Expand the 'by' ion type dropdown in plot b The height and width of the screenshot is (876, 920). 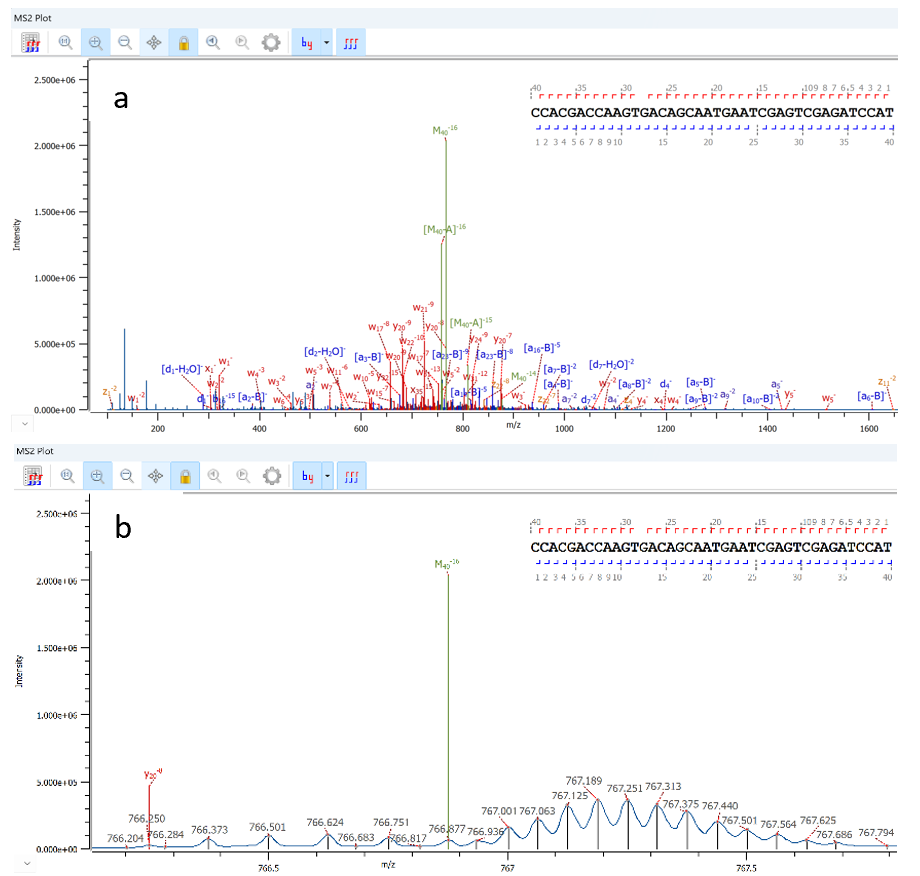click(x=328, y=476)
